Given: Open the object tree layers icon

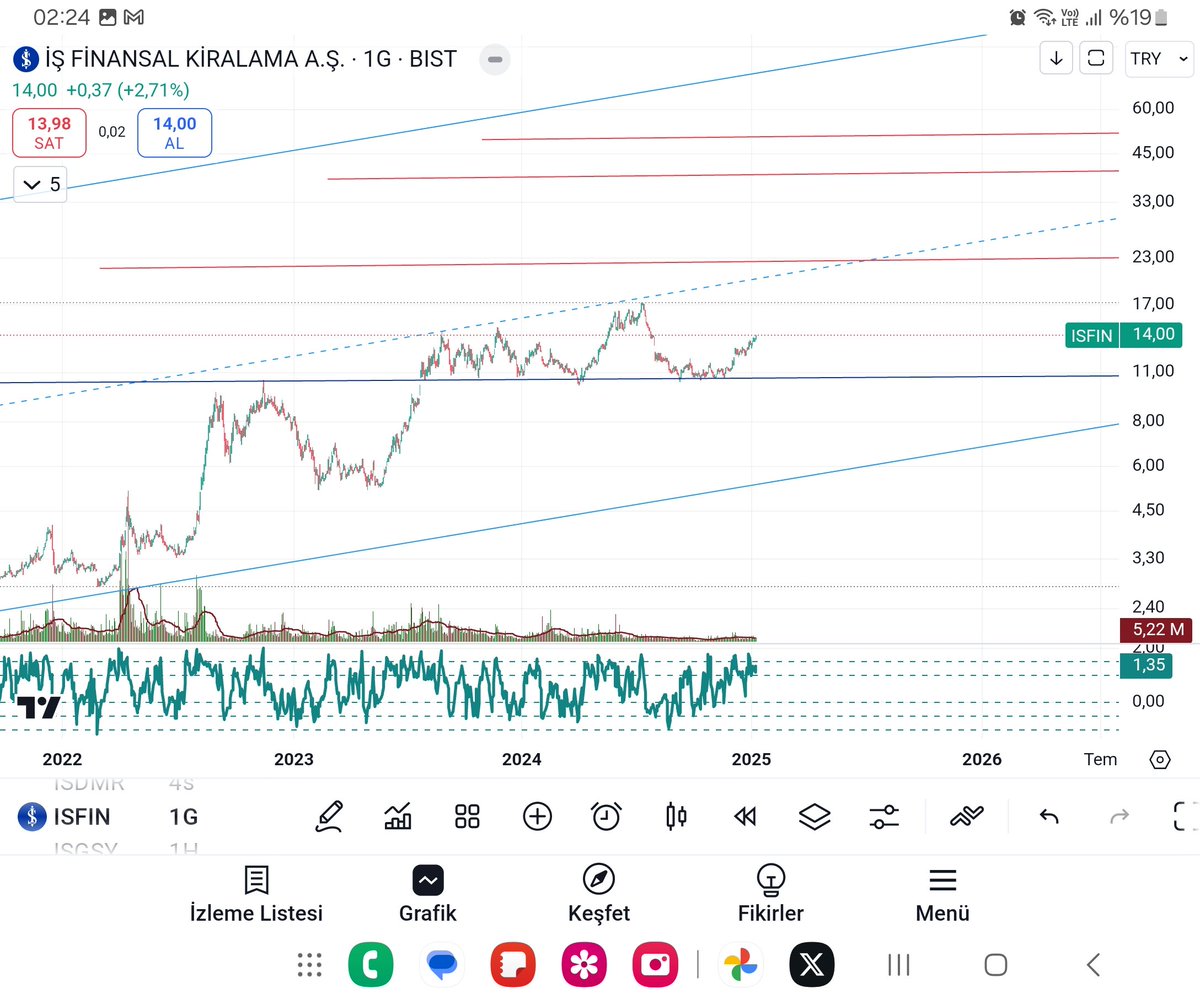Looking at the screenshot, I should 815,816.
